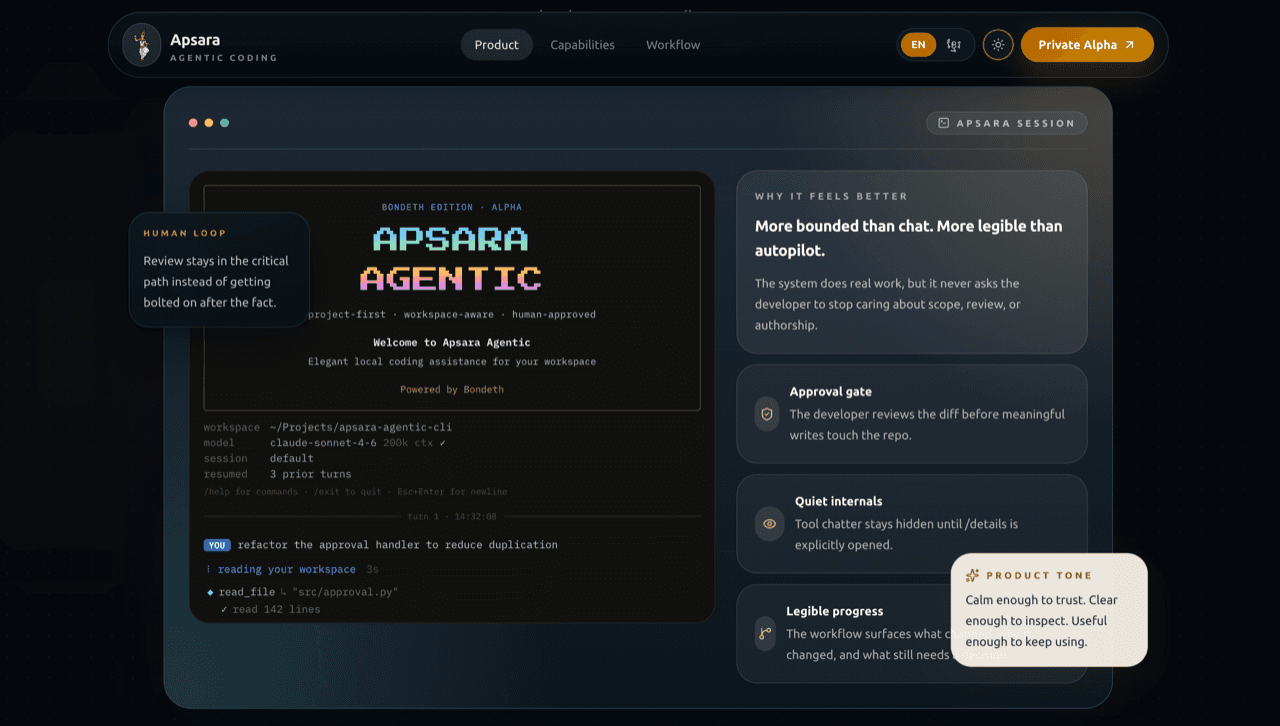Click 'refactor the approval handler' prompt text
This screenshot has width=1280, height=726.
pos(398,545)
